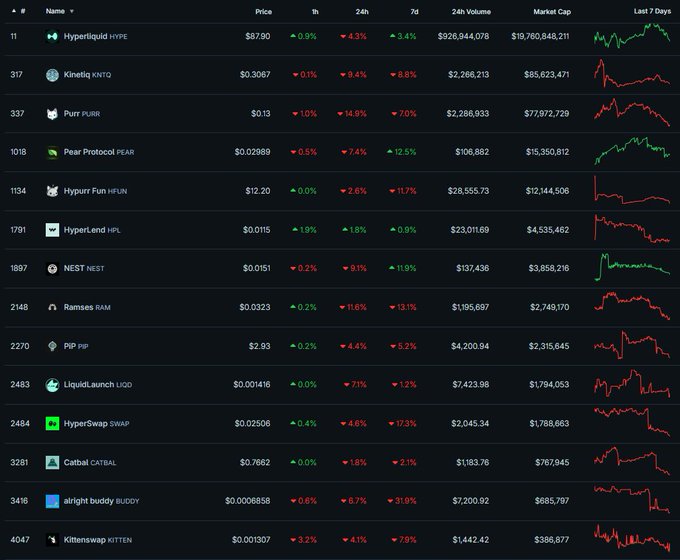680x560 pixels.
Task: Click Hypurr Fun price $12.20
Action: [x=258, y=191]
